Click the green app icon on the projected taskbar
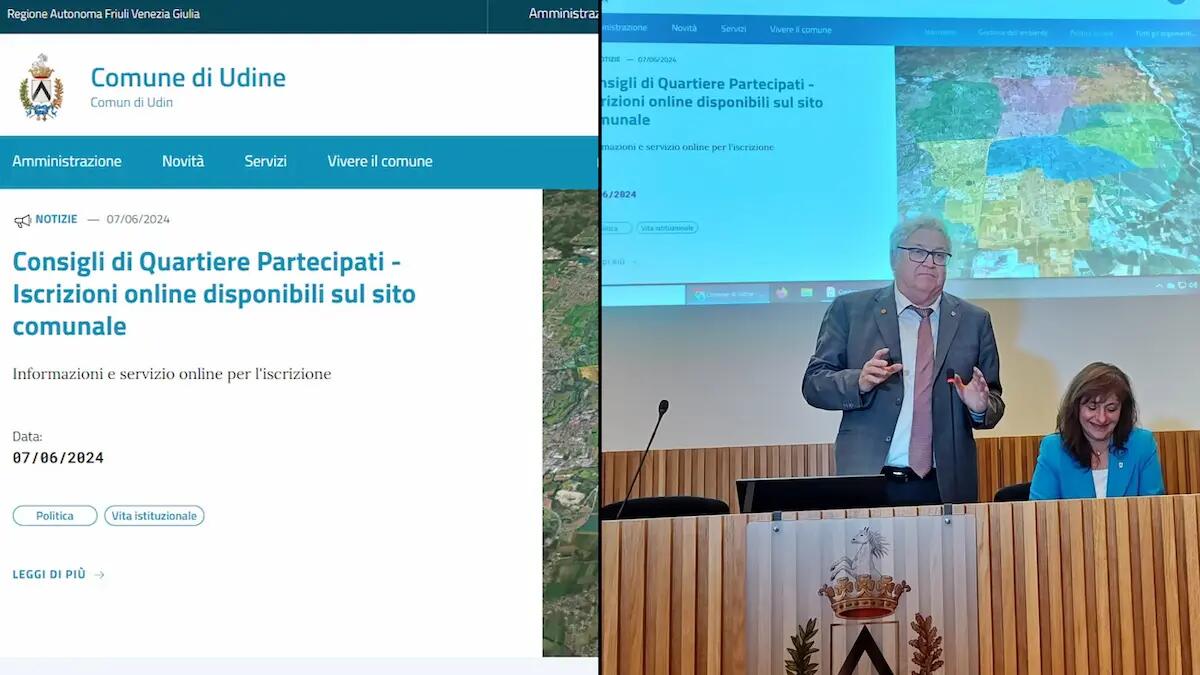The width and height of the screenshot is (1200, 675). point(806,292)
